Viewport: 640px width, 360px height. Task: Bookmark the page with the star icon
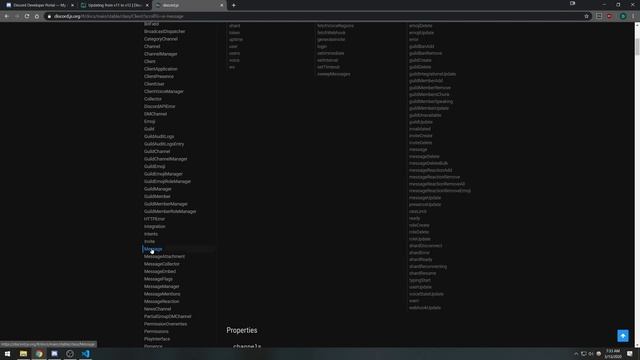pyautogui.click(x=587, y=16)
